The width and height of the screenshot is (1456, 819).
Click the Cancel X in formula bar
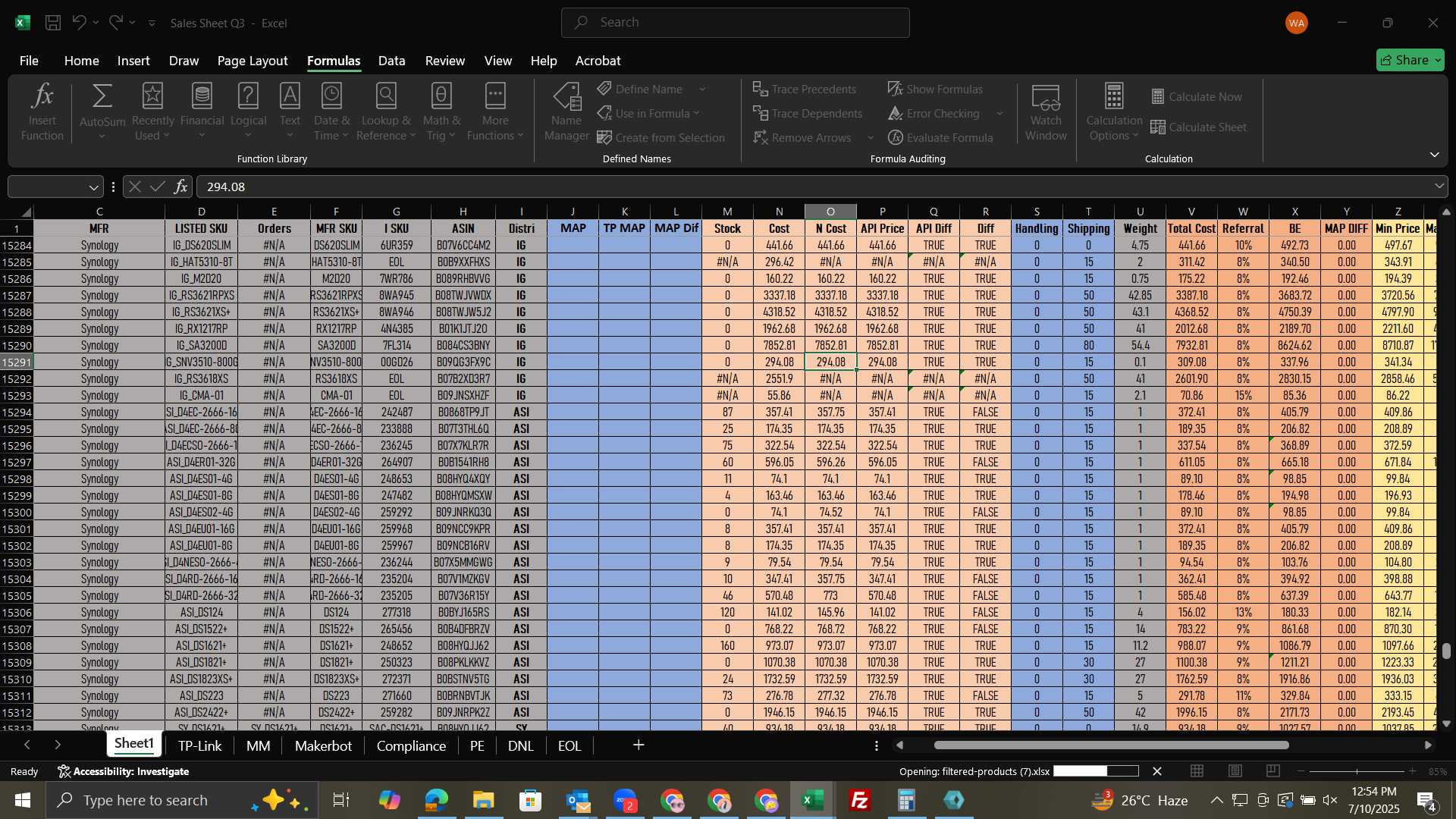134,187
